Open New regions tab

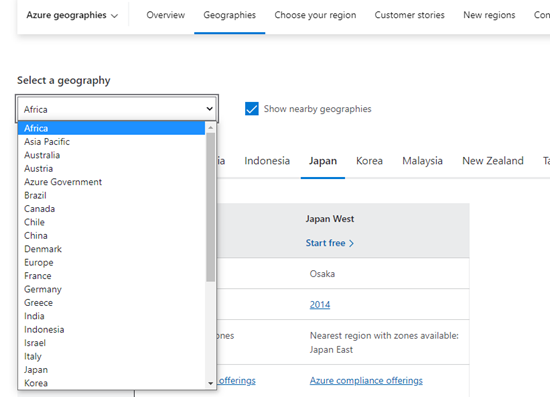[x=489, y=15]
